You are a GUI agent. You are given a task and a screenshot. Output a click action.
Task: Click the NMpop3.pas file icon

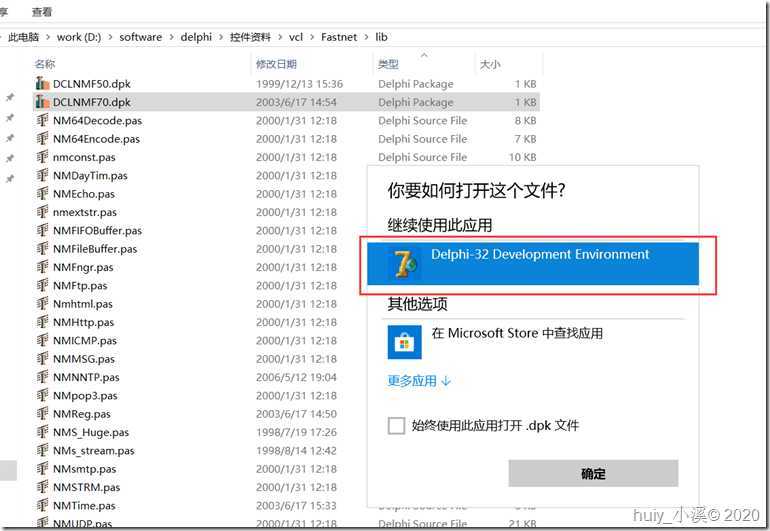click(43, 395)
